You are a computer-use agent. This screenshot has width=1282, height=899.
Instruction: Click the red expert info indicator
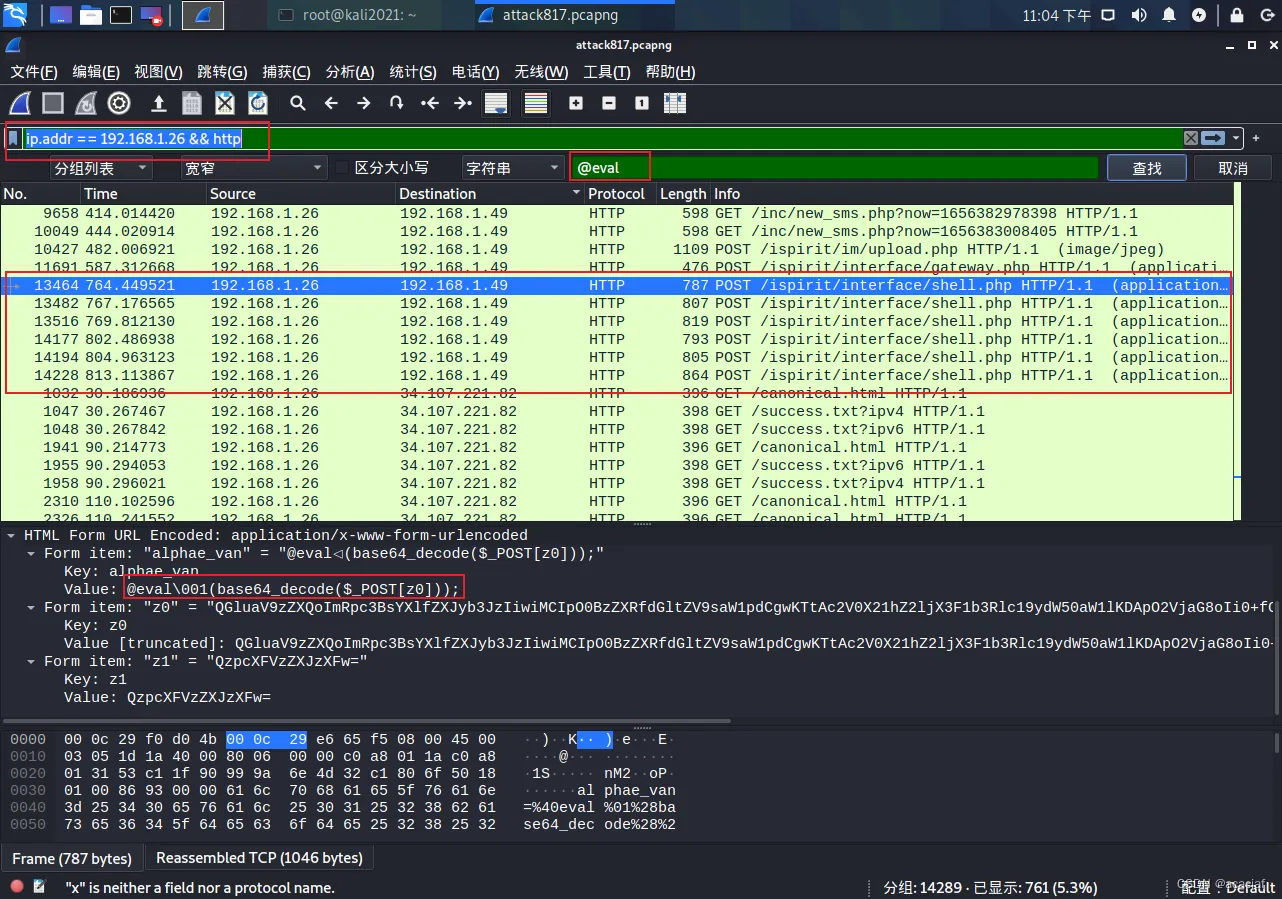pyautogui.click(x=17, y=887)
